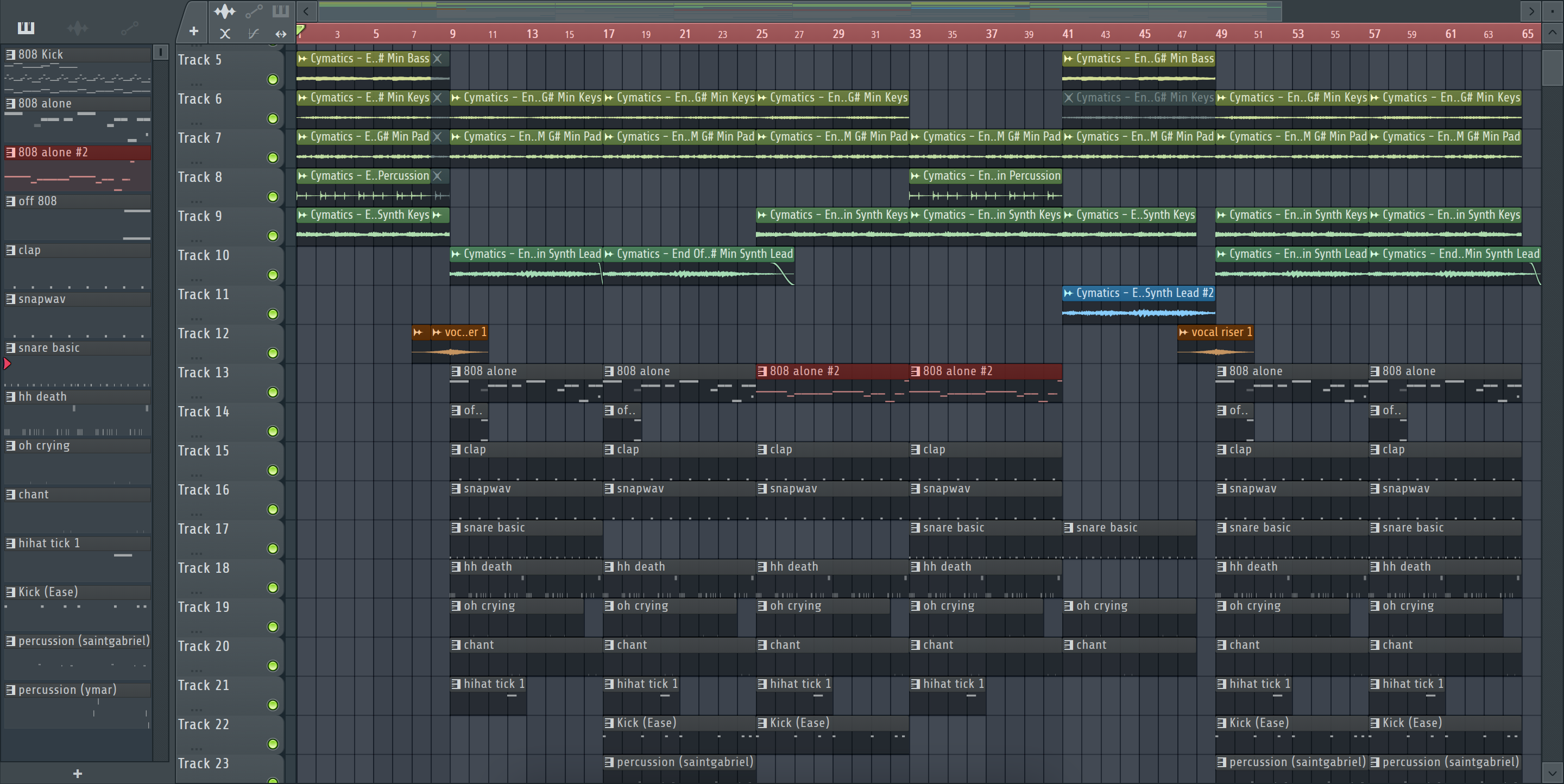This screenshot has height=784, width=1564.
Task: Click the pattern icon beside Kick (Ease) in picker
Action: (x=10, y=592)
